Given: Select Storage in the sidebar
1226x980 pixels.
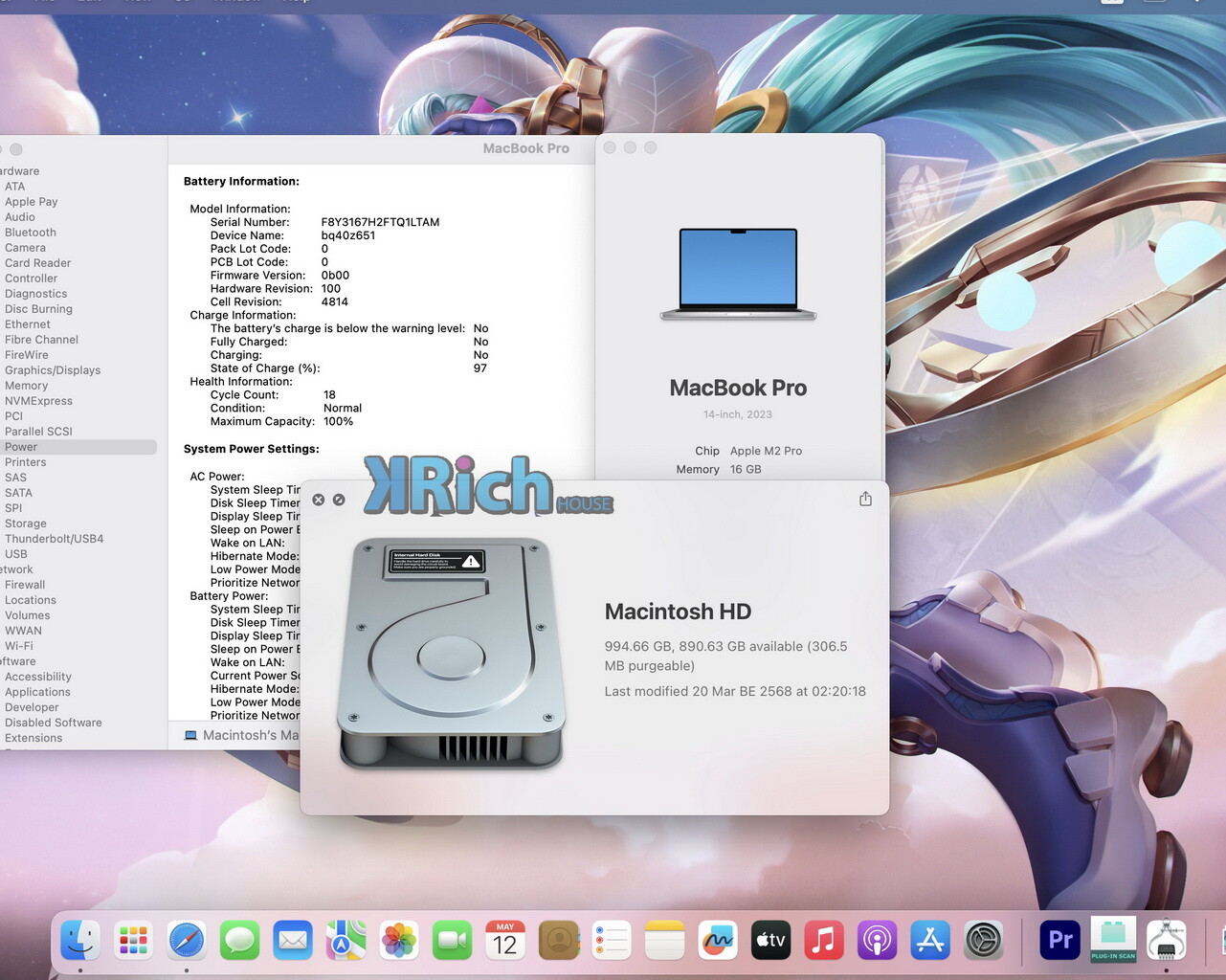Looking at the screenshot, I should click(26, 523).
